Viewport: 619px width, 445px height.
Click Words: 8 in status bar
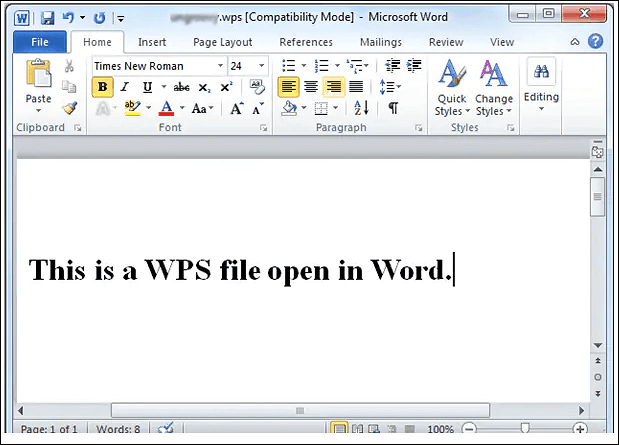click(x=118, y=429)
